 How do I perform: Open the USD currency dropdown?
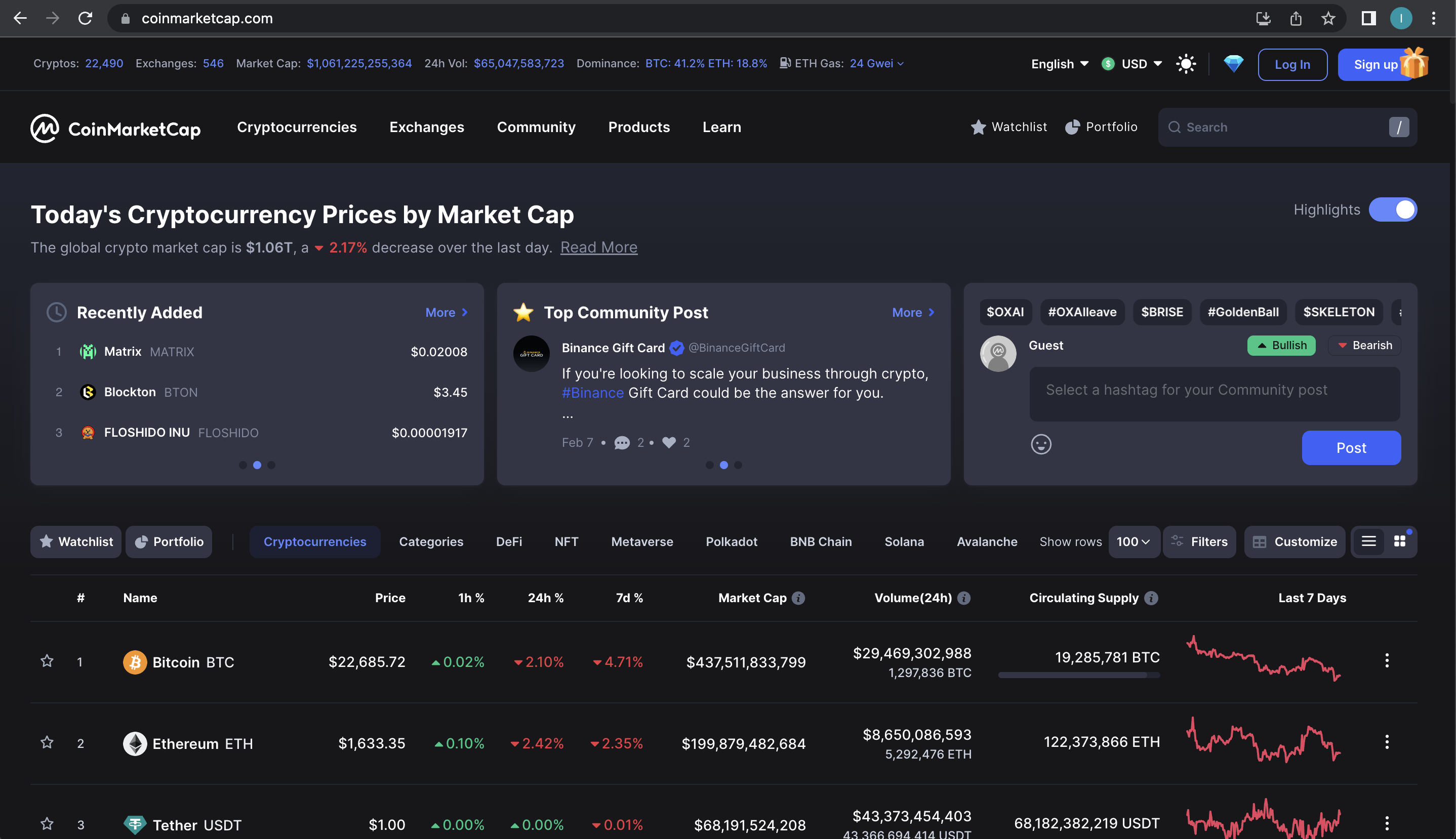click(1131, 64)
